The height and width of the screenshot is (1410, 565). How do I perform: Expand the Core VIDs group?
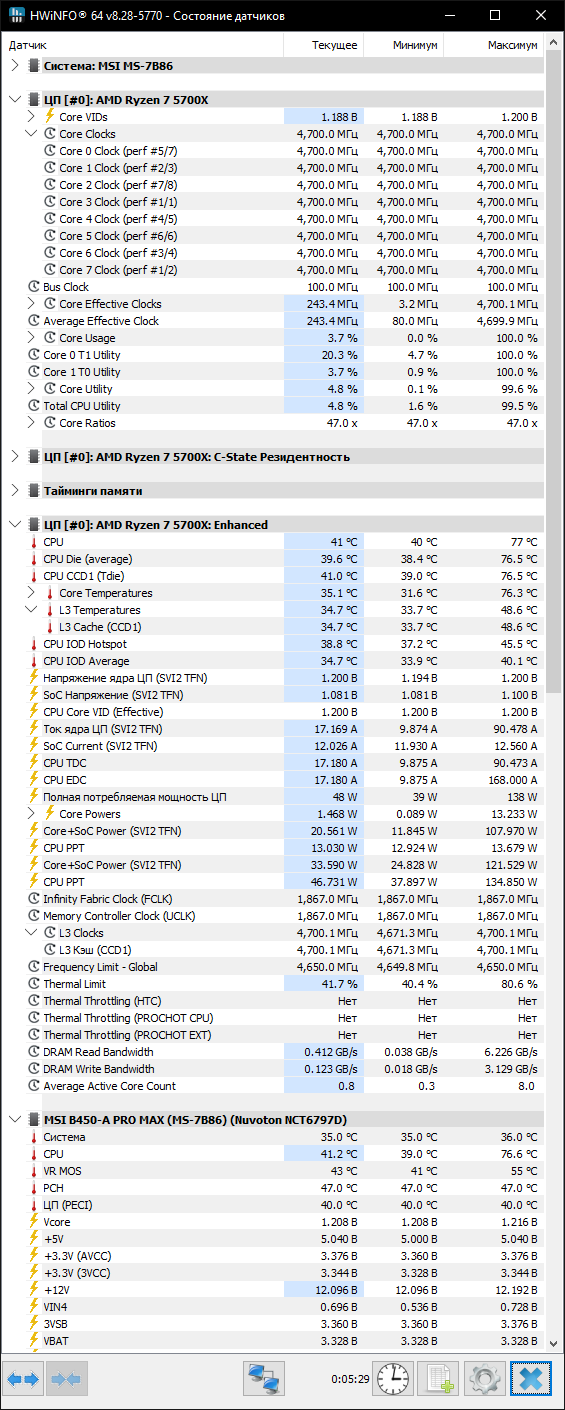click(x=30, y=117)
